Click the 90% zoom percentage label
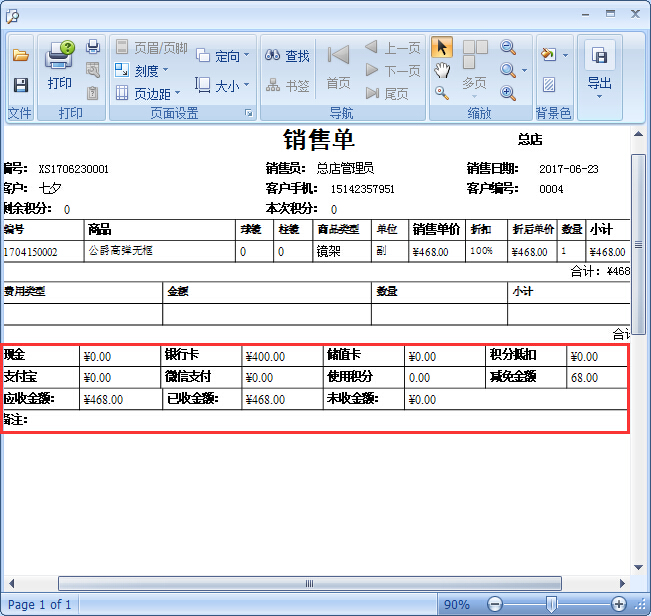This screenshot has width=651, height=616. click(457, 604)
